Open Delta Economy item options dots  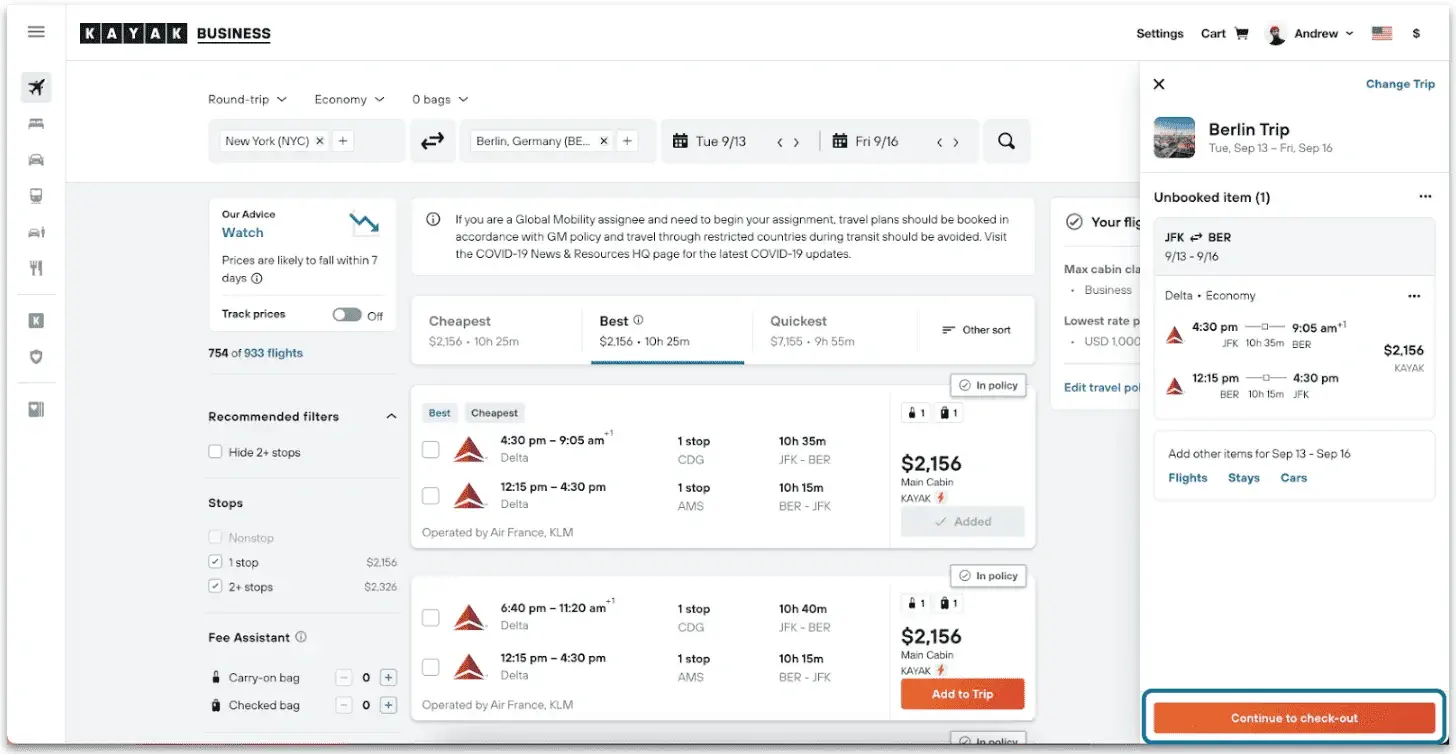pyautogui.click(x=1414, y=296)
